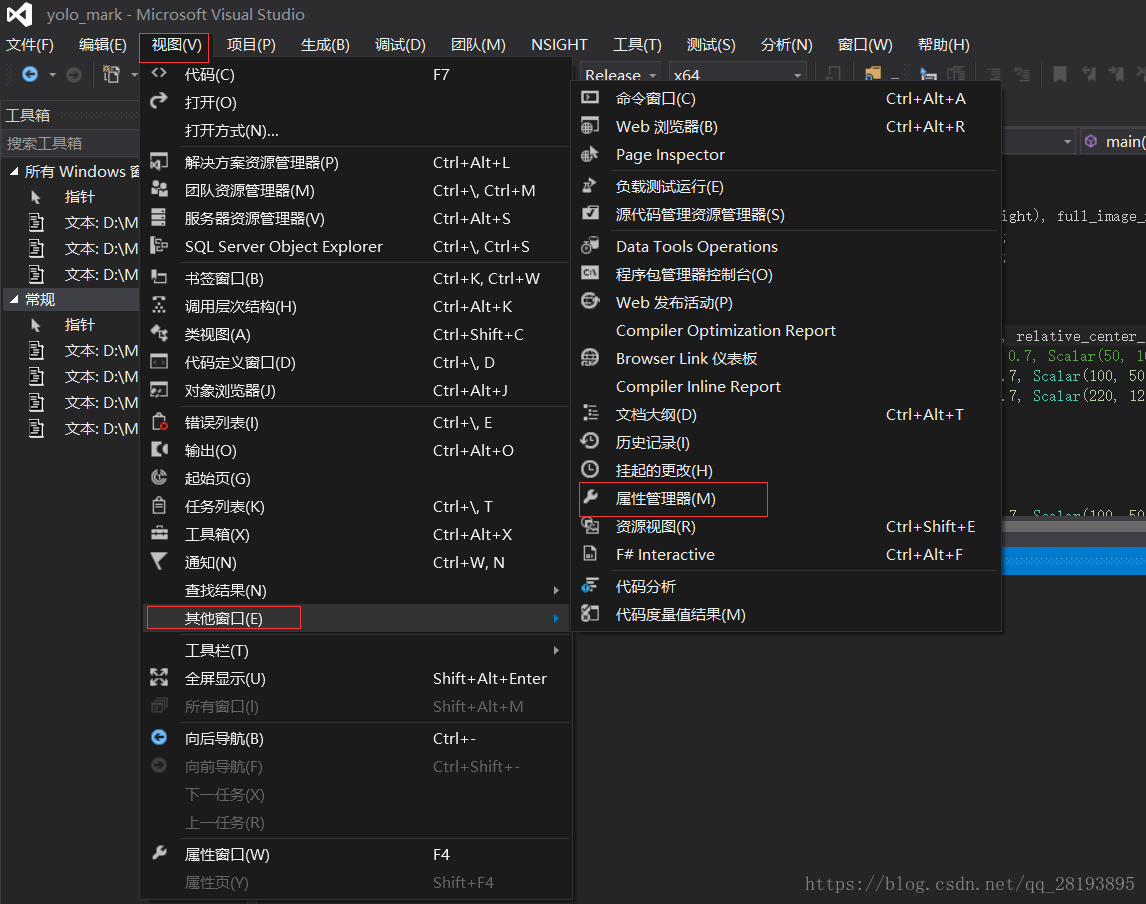Click the Code Analysis icon
Viewport: 1146px width, 904px height.
pyautogui.click(x=590, y=585)
